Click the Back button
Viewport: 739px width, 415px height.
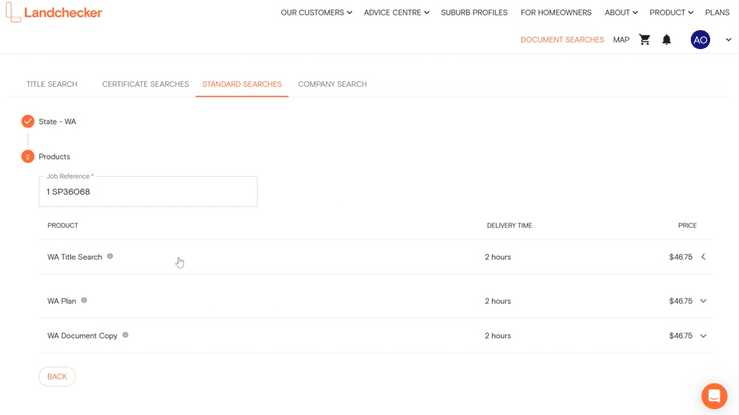[57, 376]
